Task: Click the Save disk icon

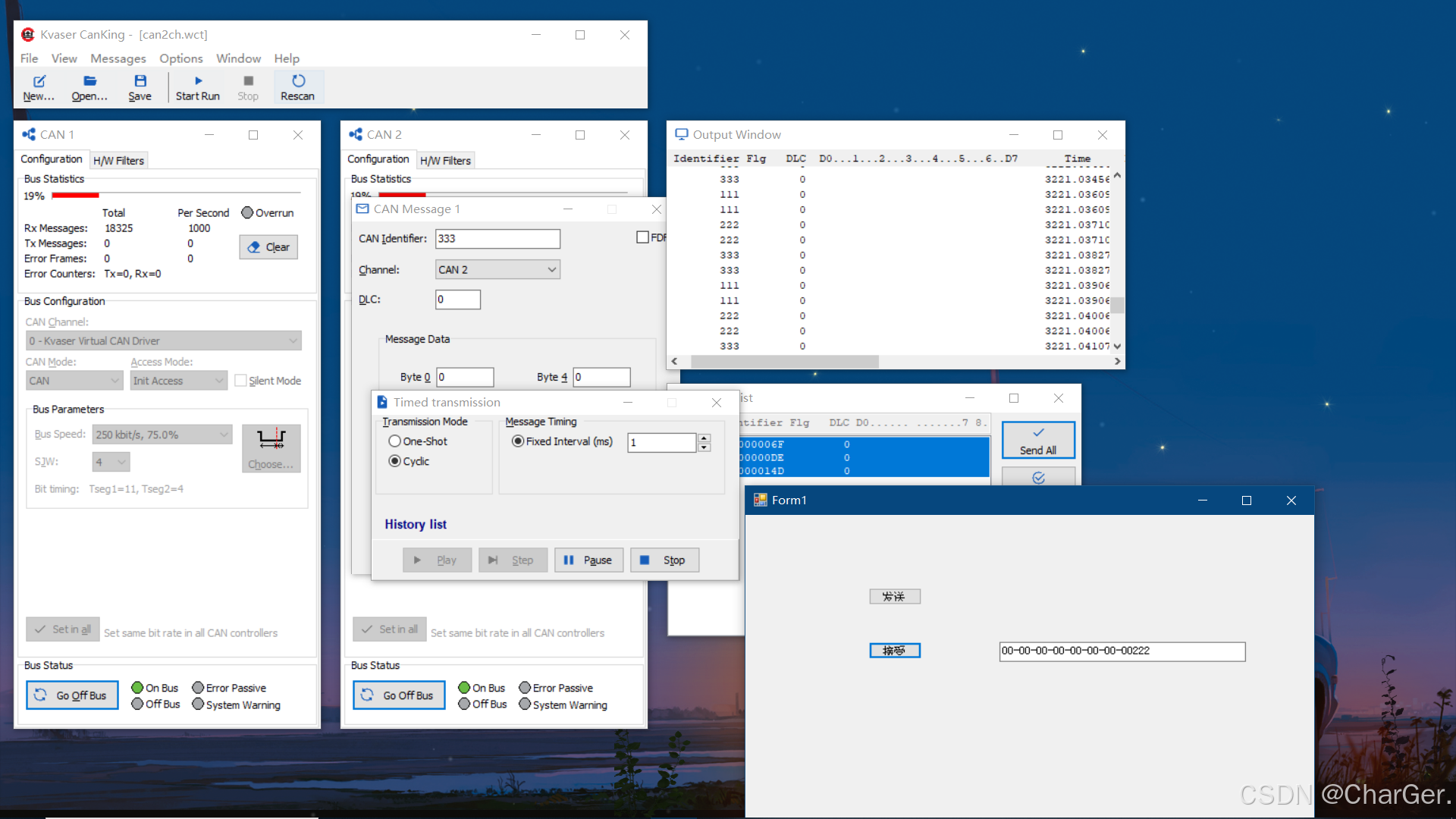Action: tap(140, 80)
